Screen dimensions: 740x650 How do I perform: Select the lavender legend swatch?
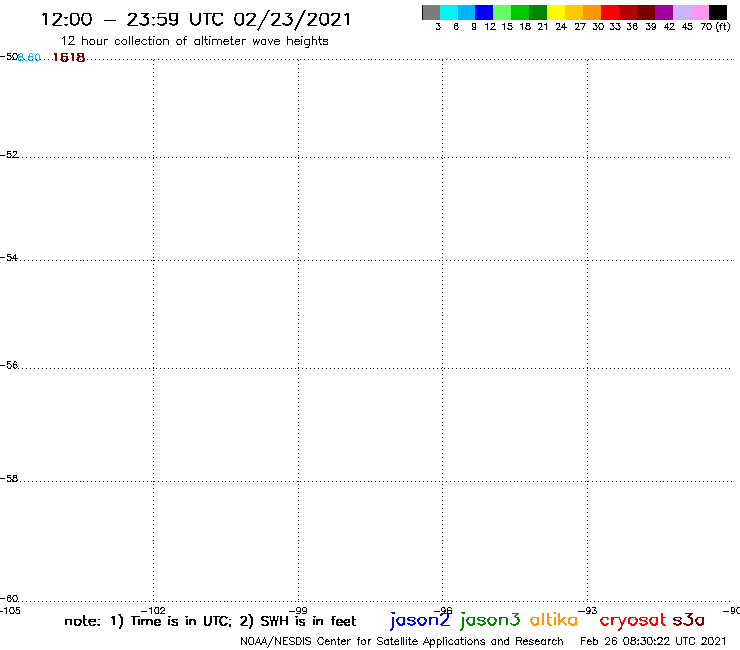tap(682, 12)
